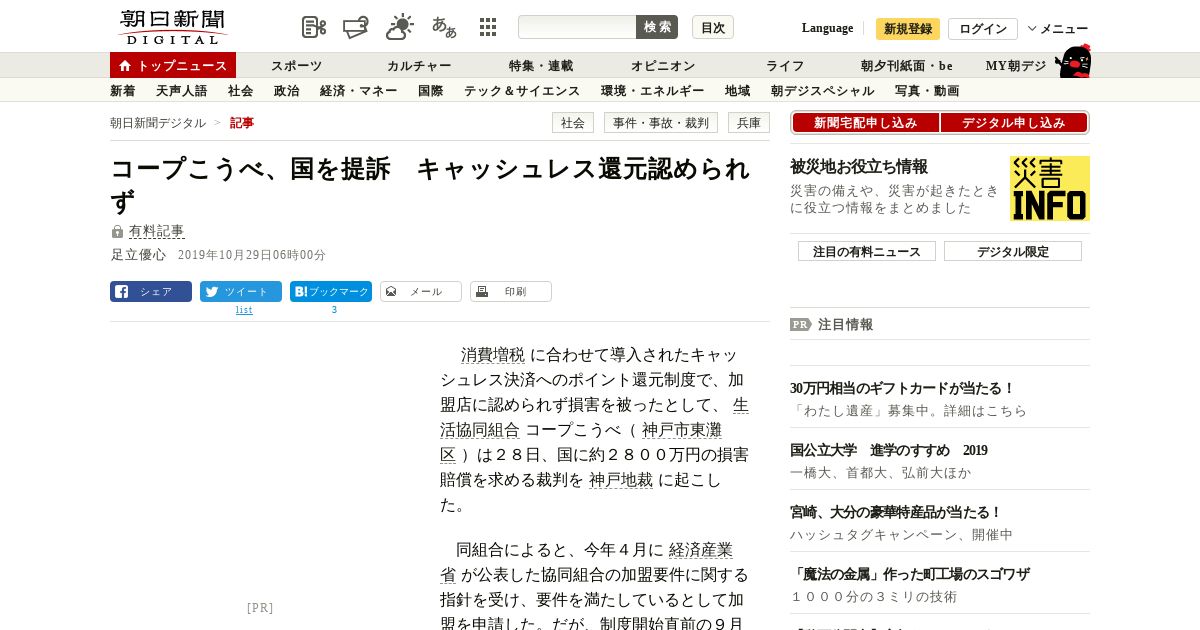Open 消費増税 keyword link
This screenshot has height=630, width=1200.
(x=493, y=355)
